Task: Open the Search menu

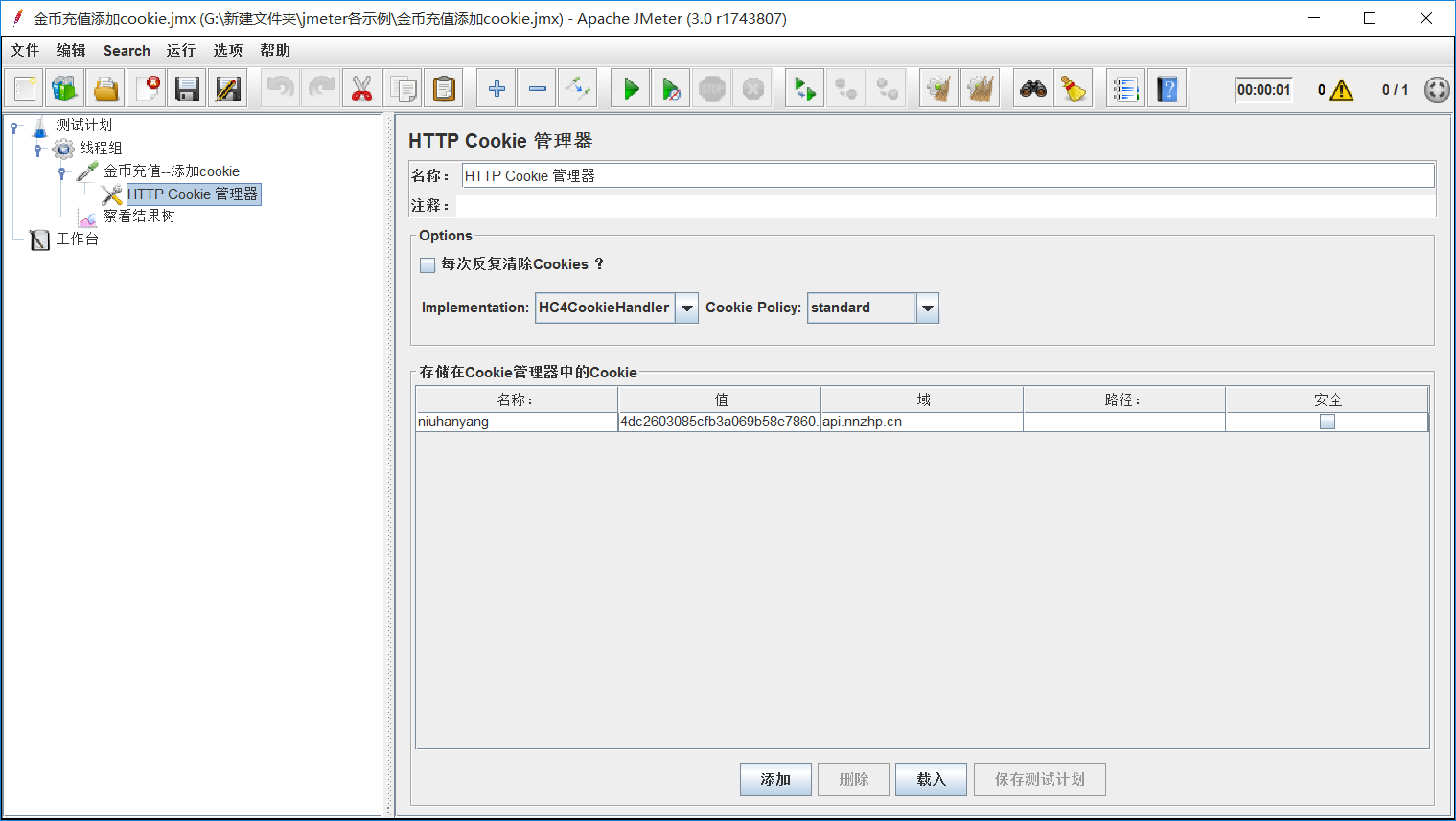Action: [127, 50]
